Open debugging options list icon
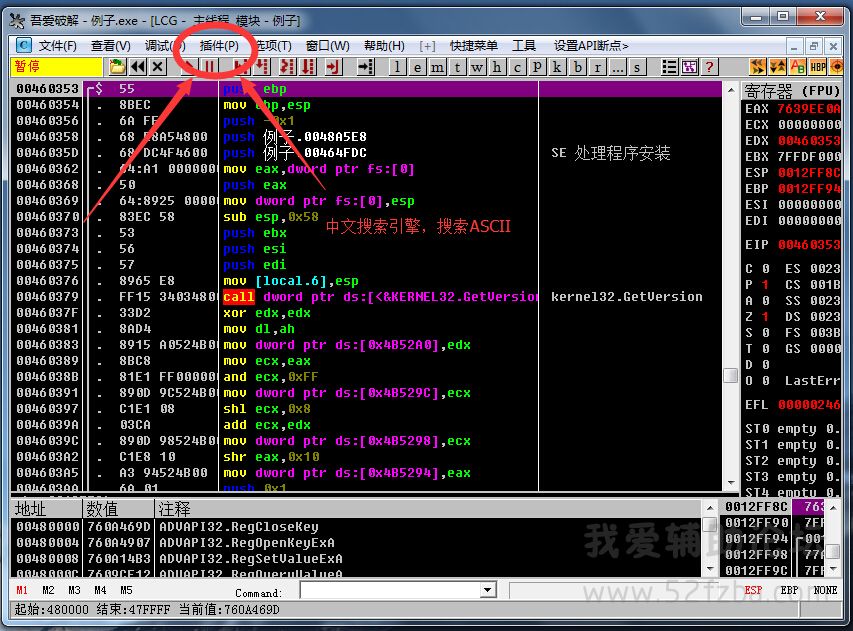This screenshot has height=631, width=853. [670, 67]
